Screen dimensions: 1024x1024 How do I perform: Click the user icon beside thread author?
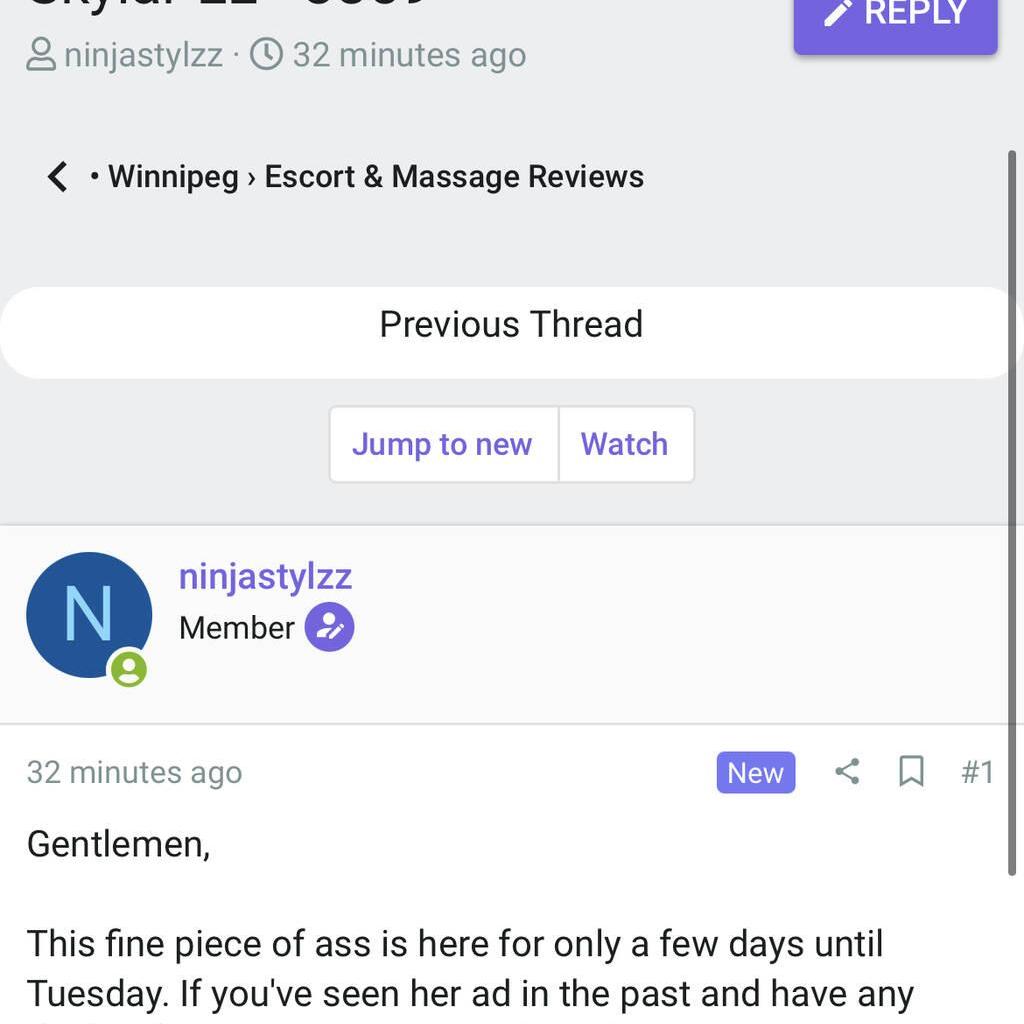[41, 54]
